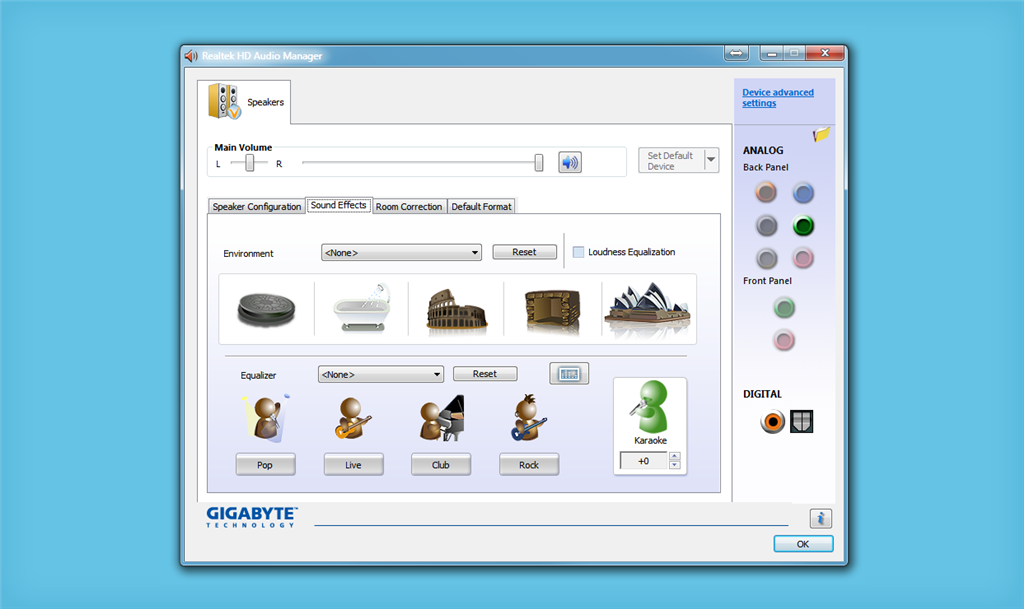Viewport: 1024px width, 609px height.
Task: Click the digital optical output icon
Action: [801, 422]
